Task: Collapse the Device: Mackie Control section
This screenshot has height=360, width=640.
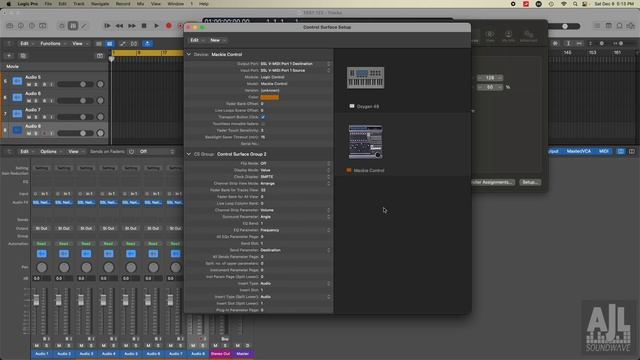Action: 189,54
